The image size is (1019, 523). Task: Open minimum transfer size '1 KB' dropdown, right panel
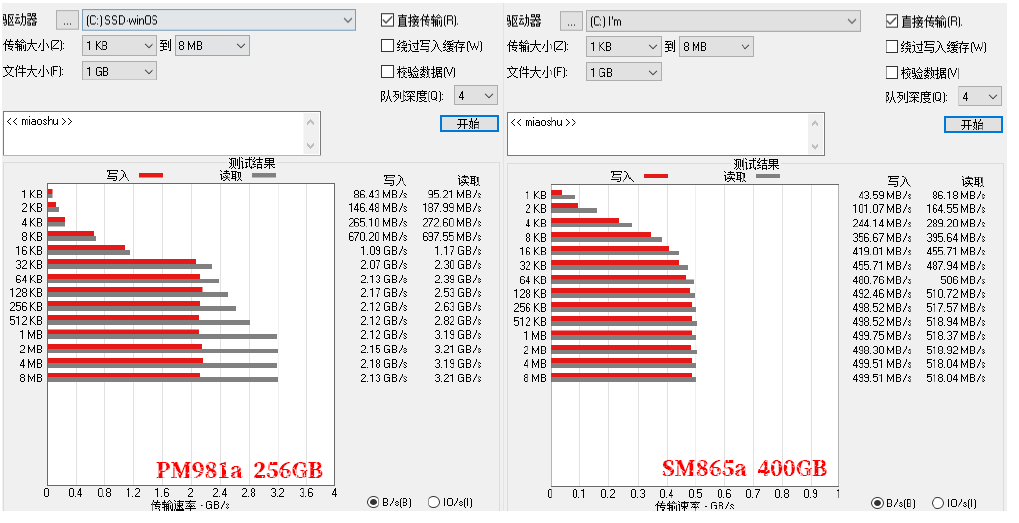click(623, 47)
